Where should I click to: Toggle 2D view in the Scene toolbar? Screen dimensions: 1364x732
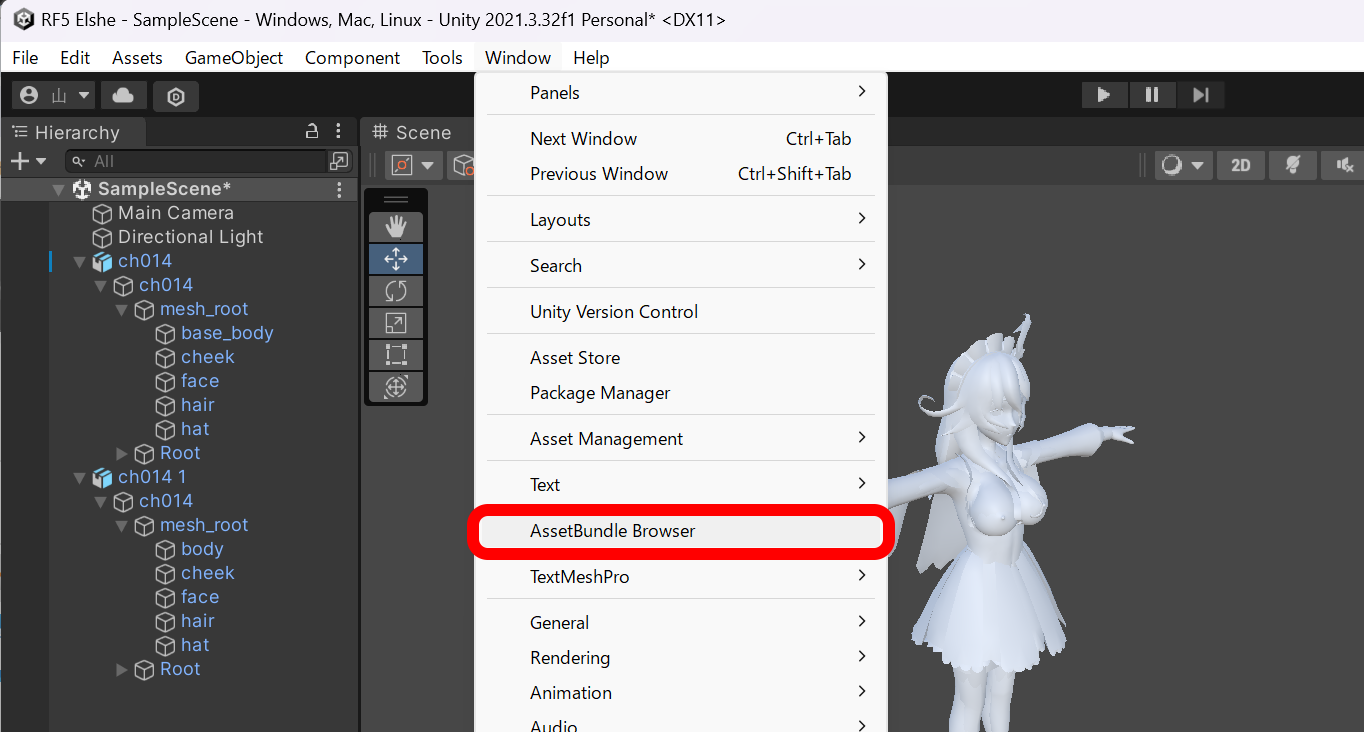point(1241,165)
